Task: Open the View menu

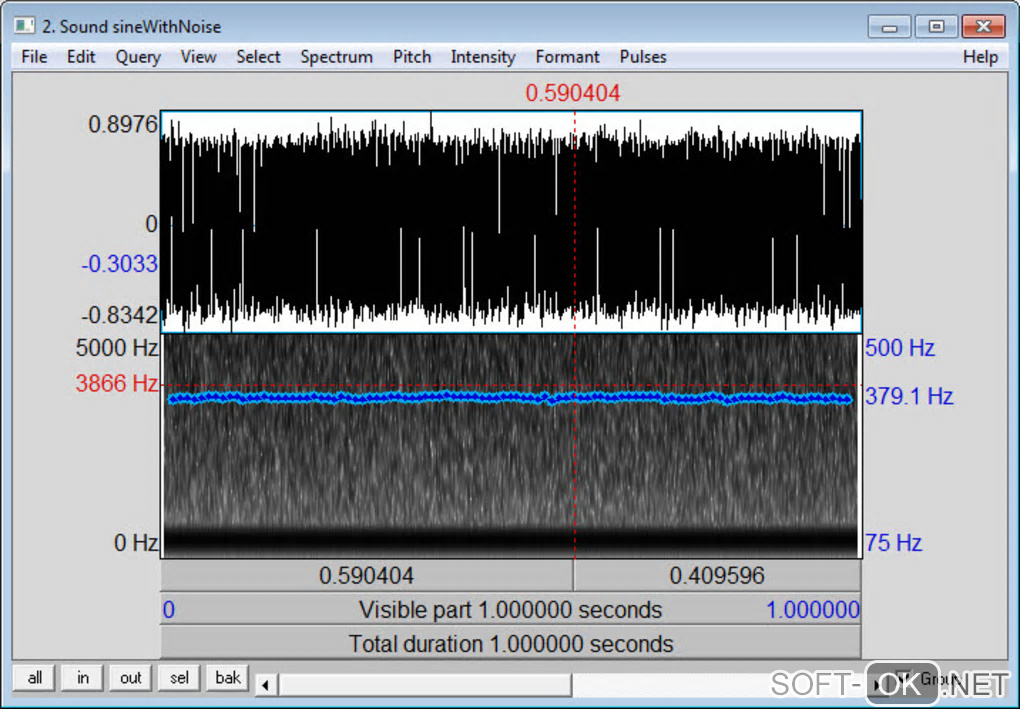Action: coord(198,57)
